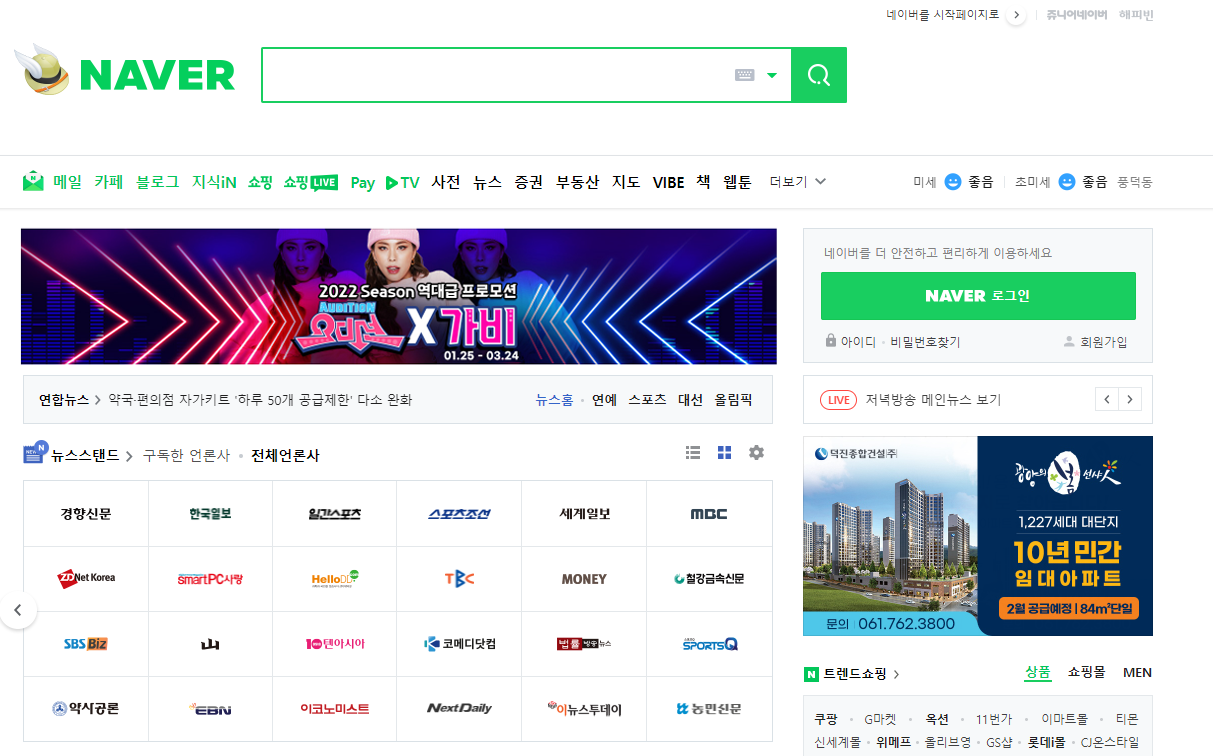Open Naver TV play icon link
Image resolution: width=1213 pixels, height=756 pixels.
402,182
